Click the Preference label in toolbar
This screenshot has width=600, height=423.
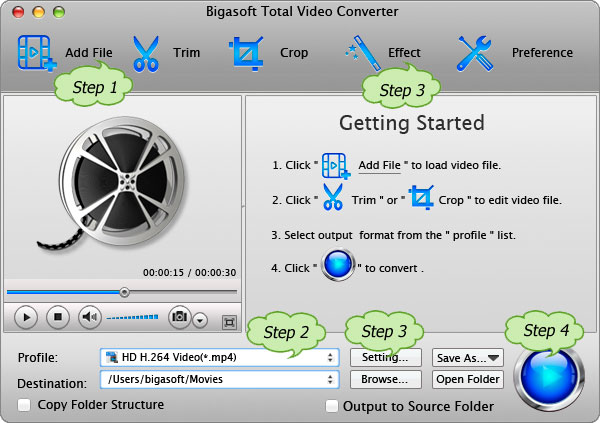pyautogui.click(x=542, y=52)
